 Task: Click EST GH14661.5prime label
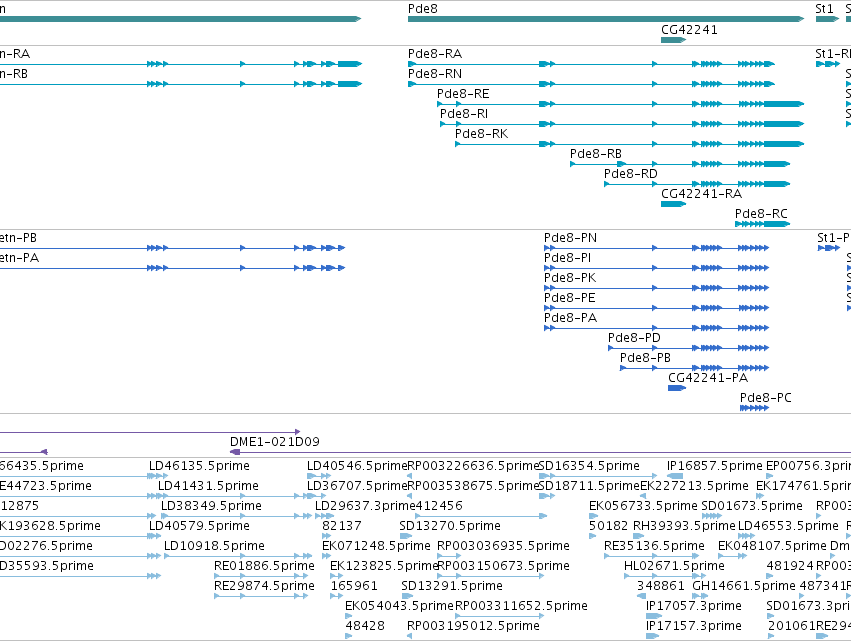pyautogui.click(x=744, y=587)
